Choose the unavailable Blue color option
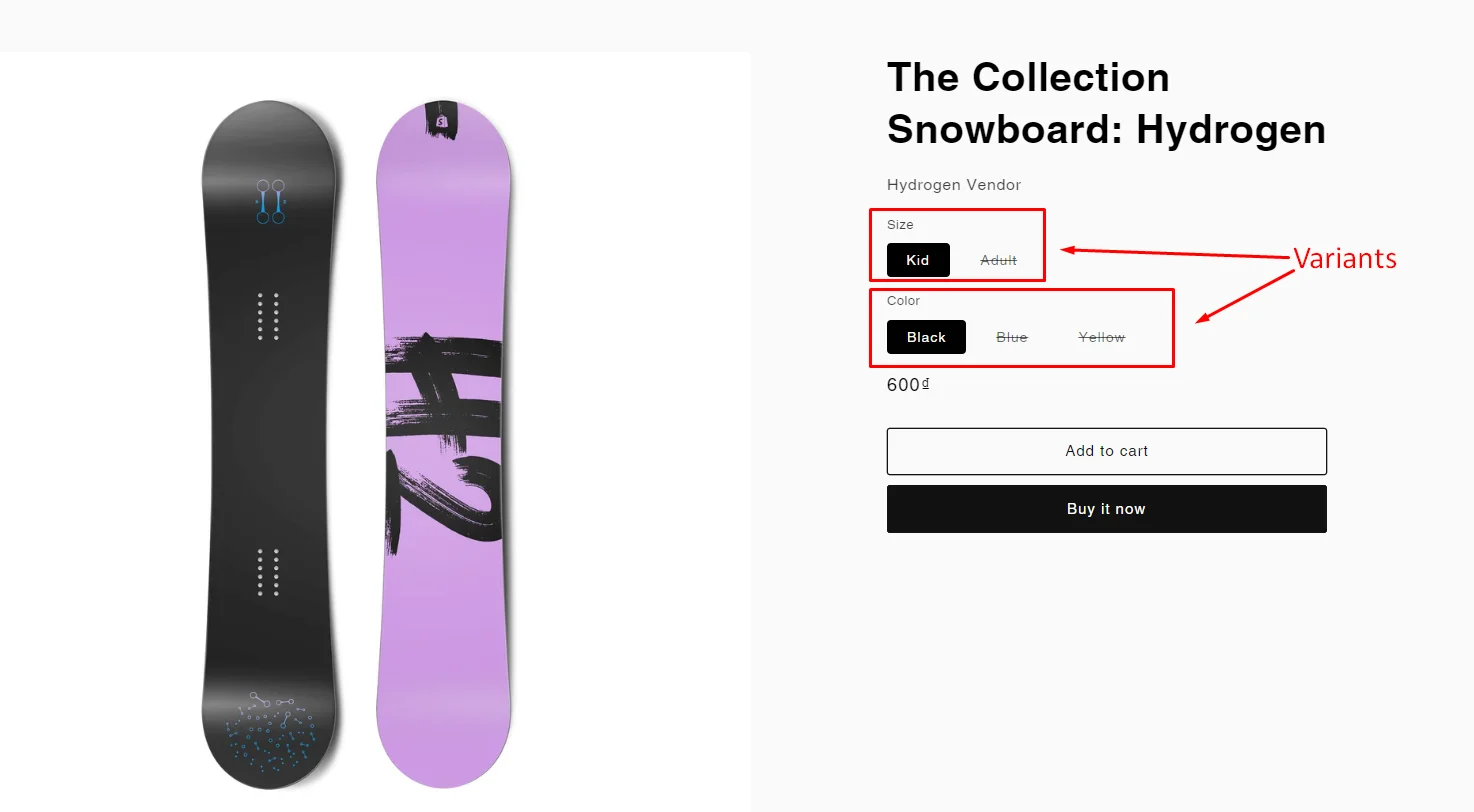Image resolution: width=1474 pixels, height=812 pixels. [x=1011, y=337]
